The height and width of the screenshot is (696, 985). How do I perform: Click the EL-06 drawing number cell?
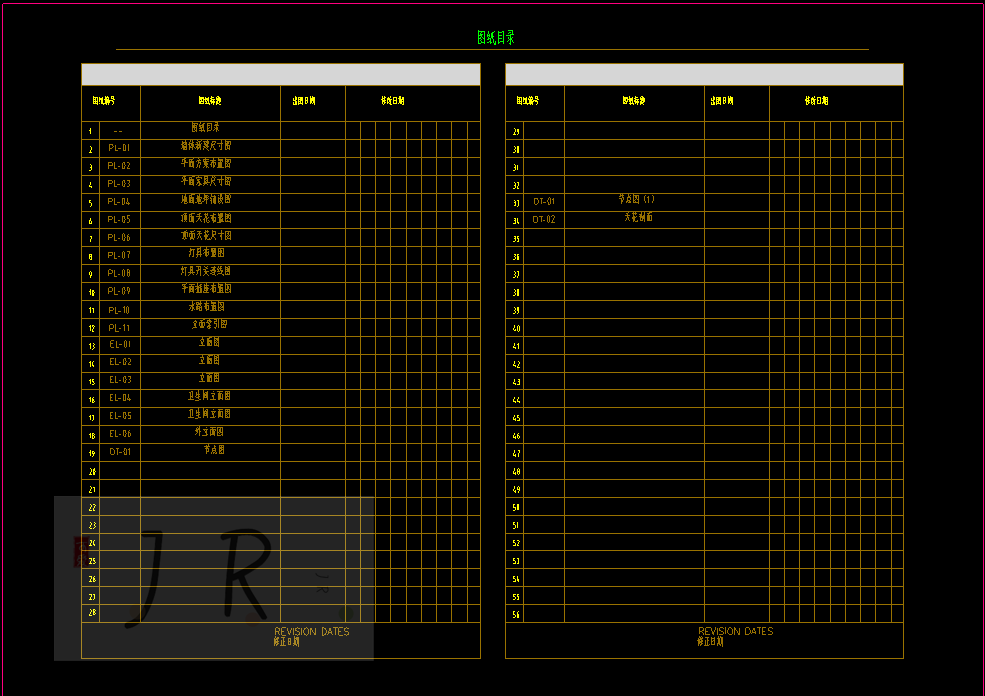tap(120, 434)
